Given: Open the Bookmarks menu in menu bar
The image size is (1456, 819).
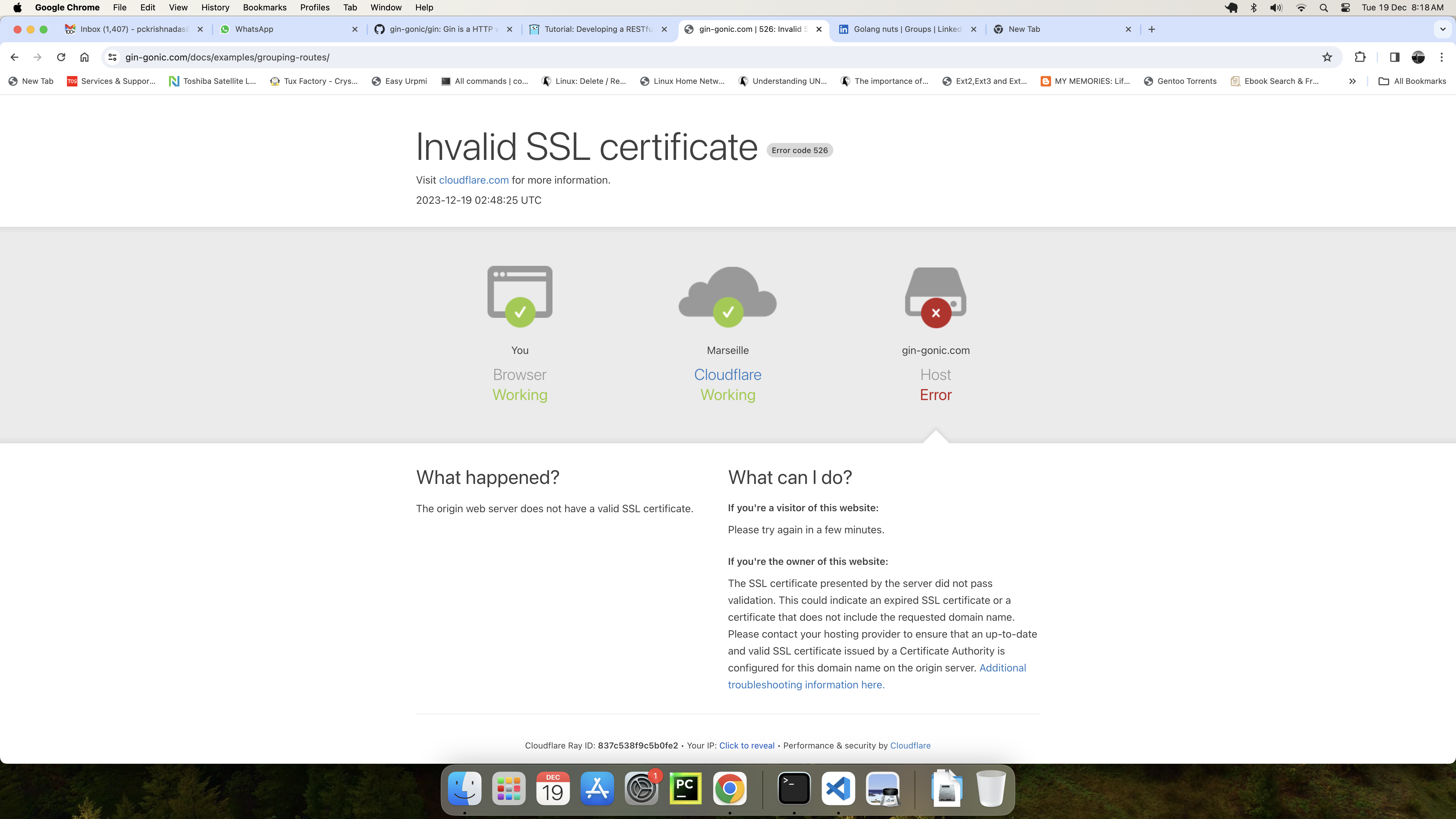Looking at the screenshot, I should (x=265, y=7).
